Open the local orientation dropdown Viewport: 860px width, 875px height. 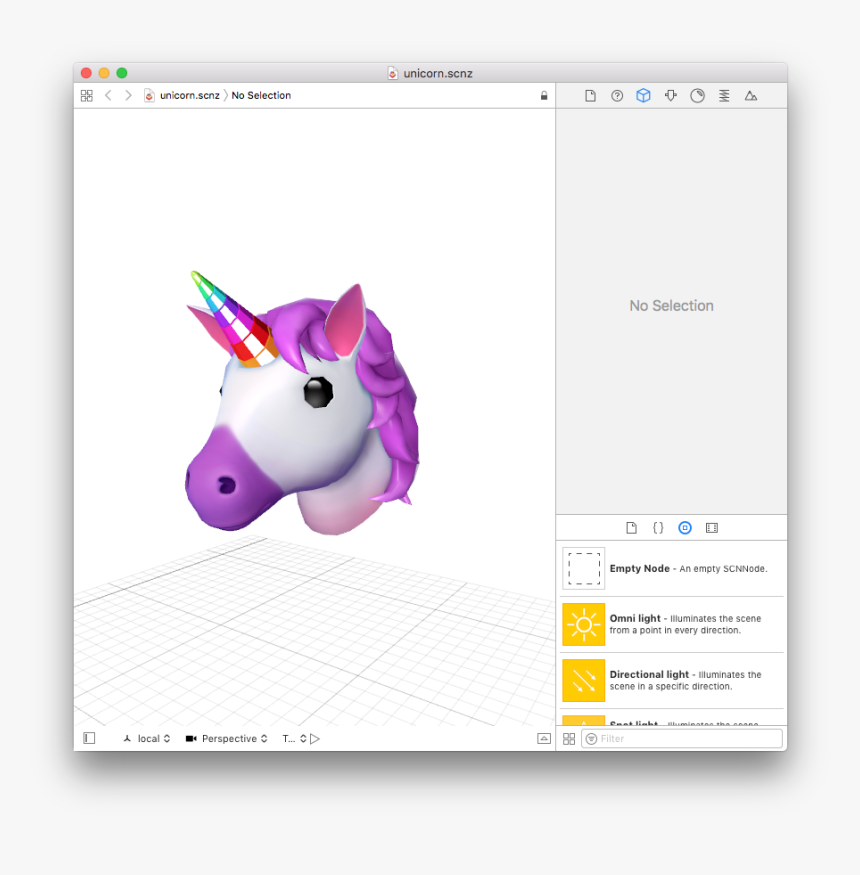[150, 739]
